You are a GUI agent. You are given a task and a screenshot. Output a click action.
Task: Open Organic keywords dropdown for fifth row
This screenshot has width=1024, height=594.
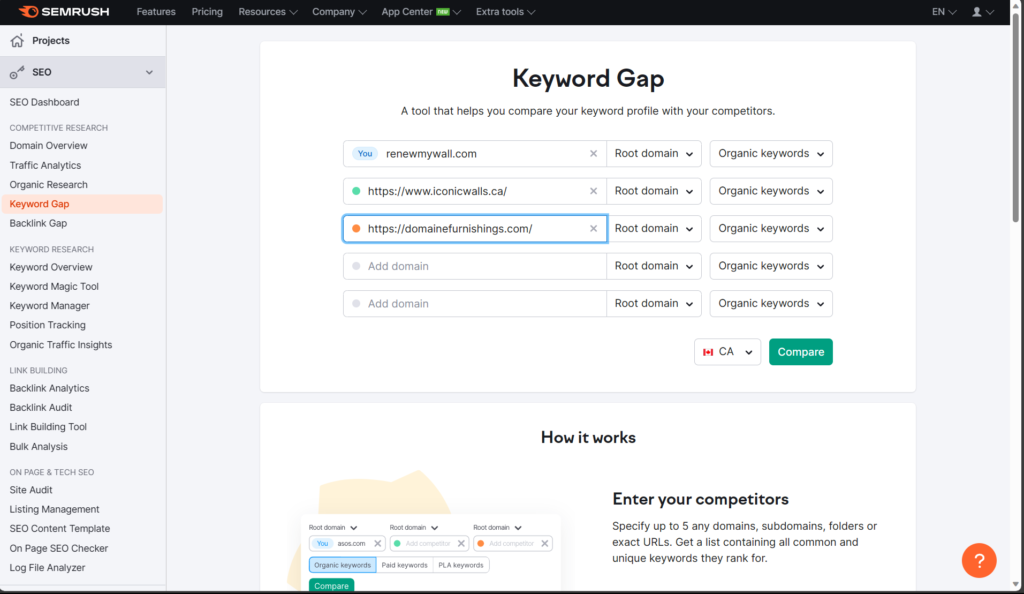pyautogui.click(x=771, y=304)
